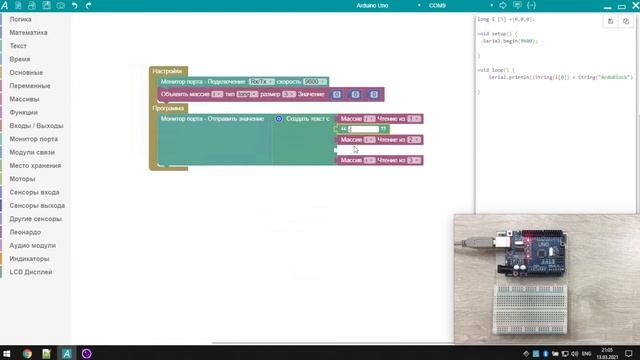Open the Индикаторы category

[x=29, y=259]
